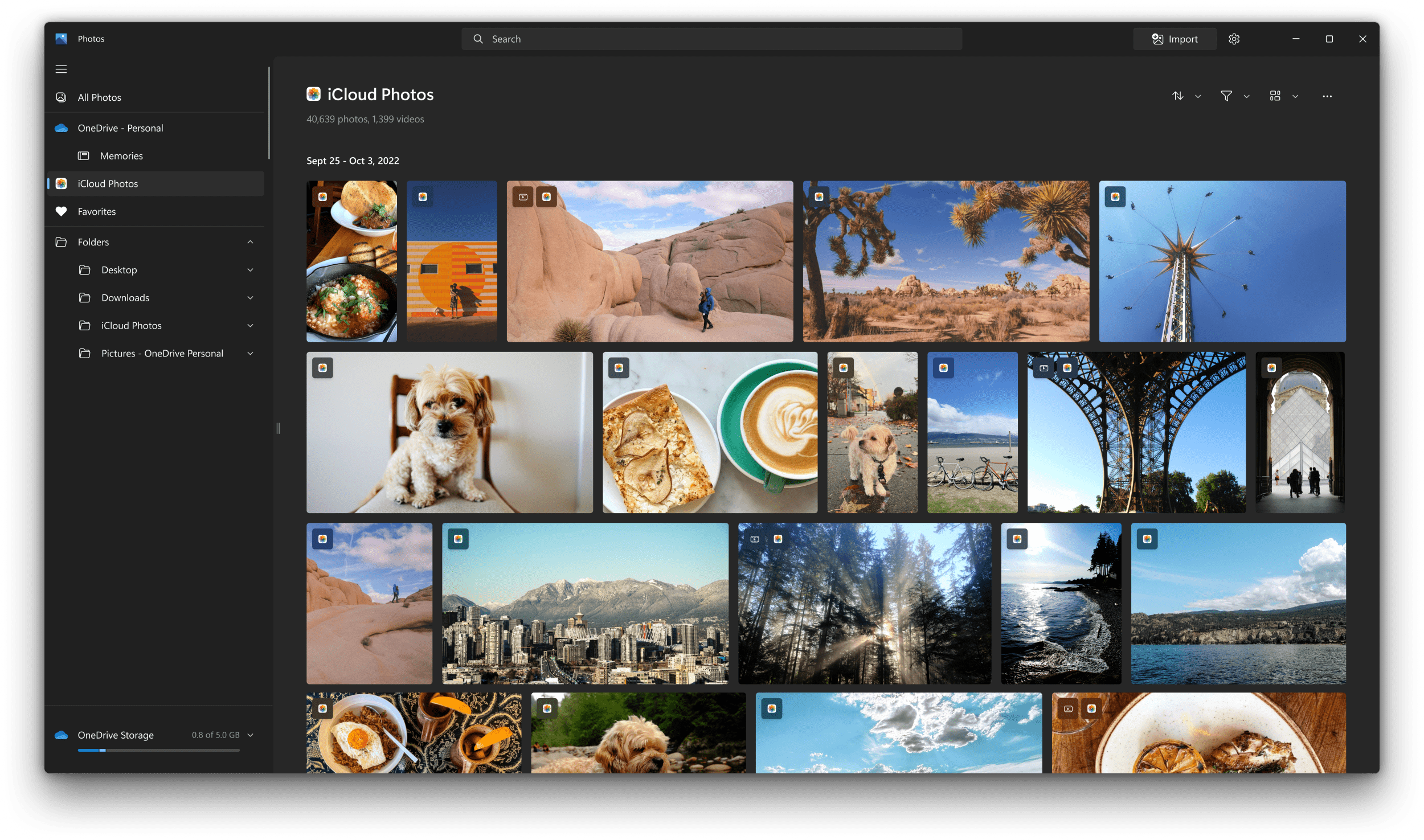Click the overflow menu three-dot icon

pos(1327,96)
